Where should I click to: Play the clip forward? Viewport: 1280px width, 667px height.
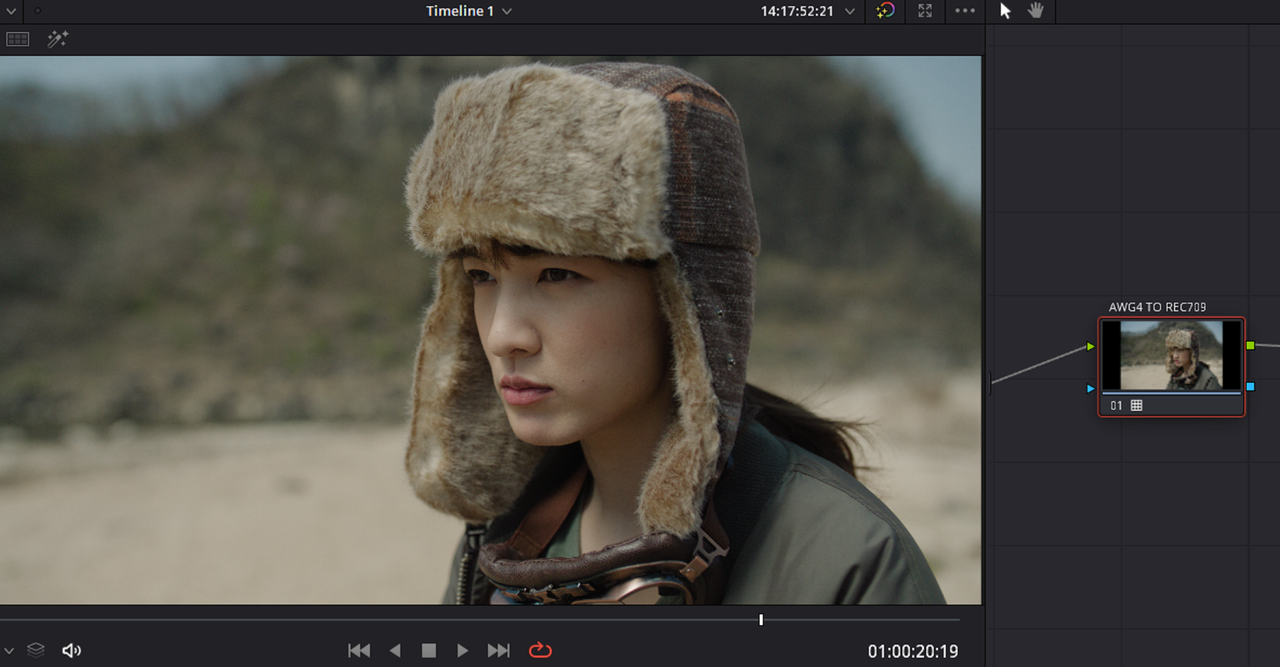462,650
